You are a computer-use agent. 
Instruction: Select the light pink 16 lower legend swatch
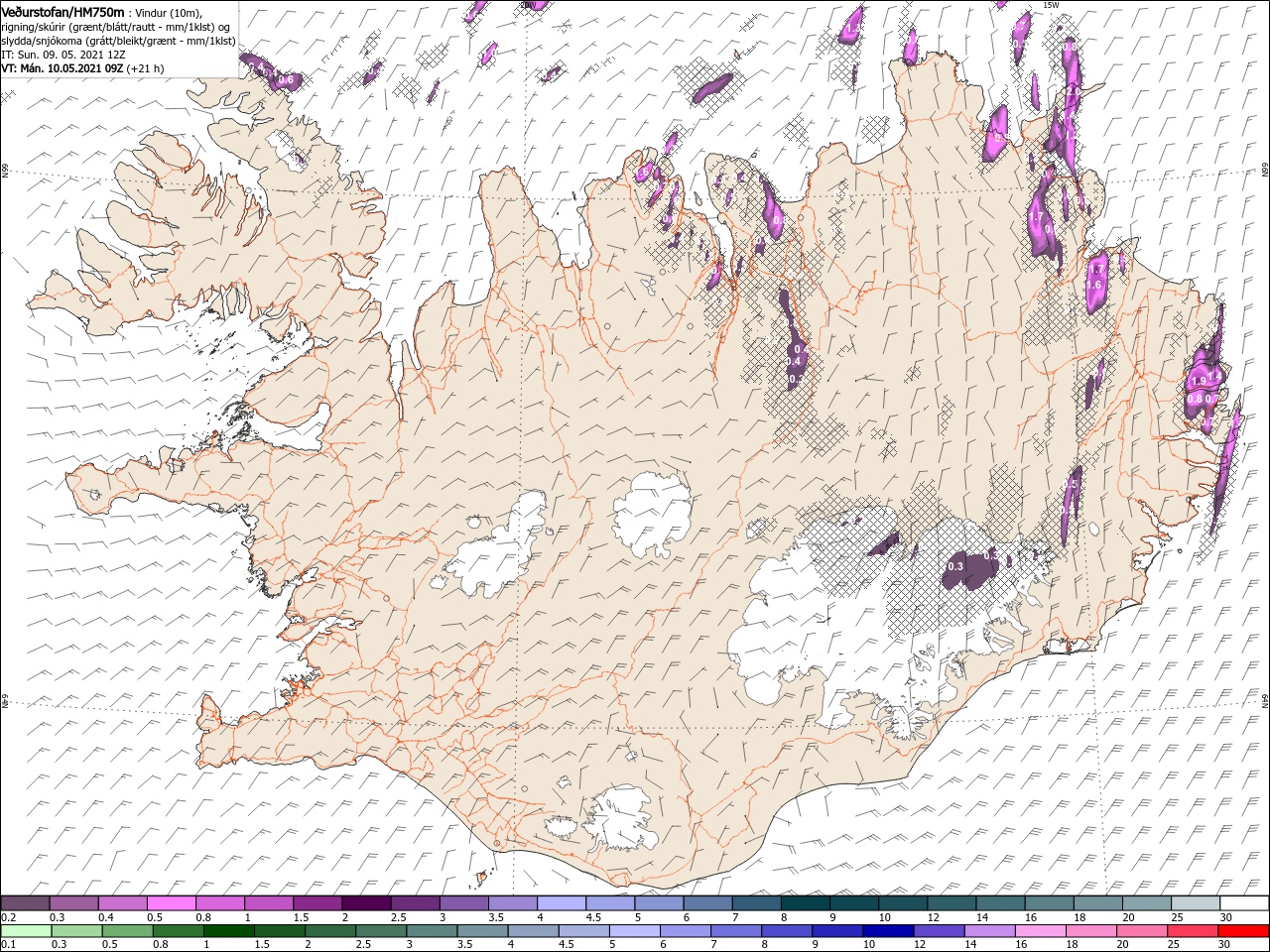coord(1039,931)
